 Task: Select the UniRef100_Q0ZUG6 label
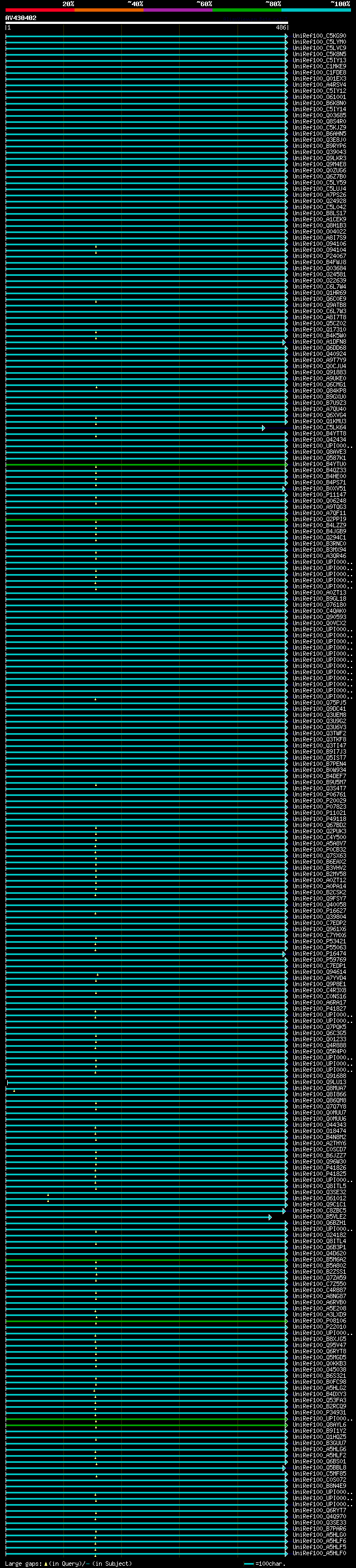(319, 170)
